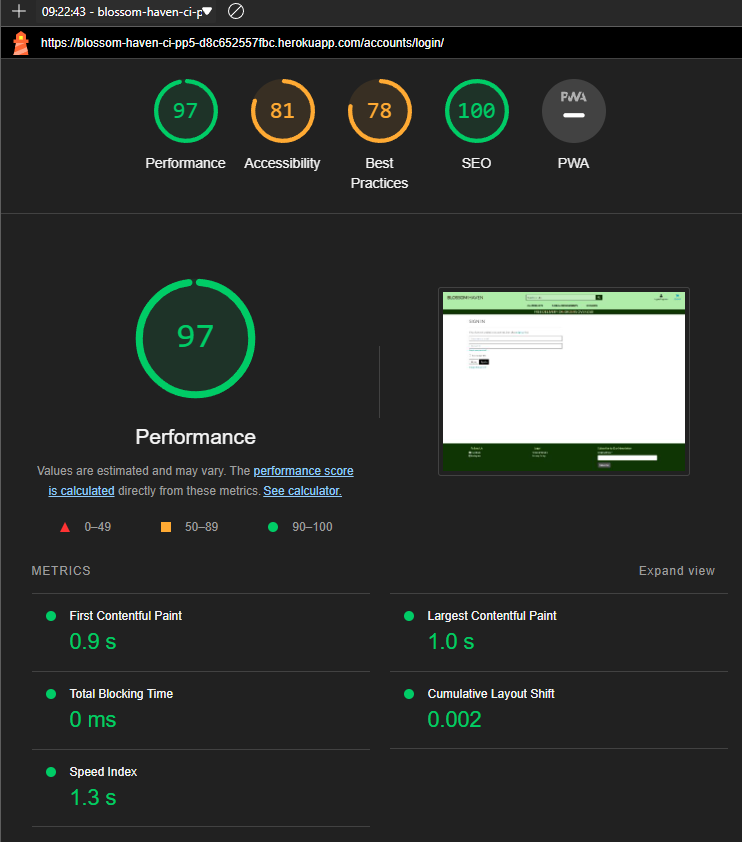The width and height of the screenshot is (742, 842).
Task: Toggle Expand view for metrics
Action: click(676, 571)
